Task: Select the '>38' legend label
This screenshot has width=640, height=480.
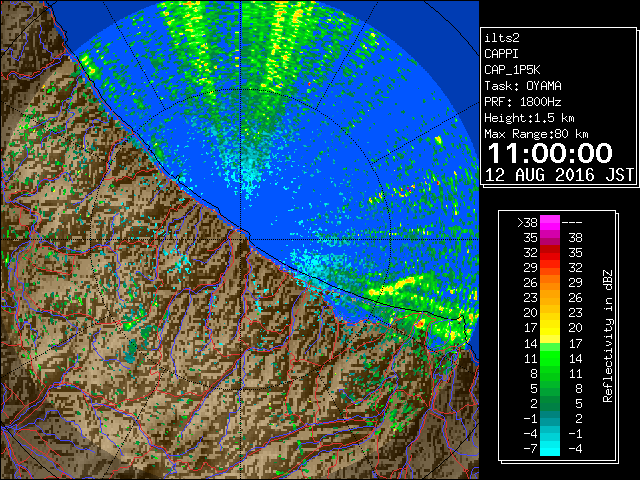Action: coord(527,223)
